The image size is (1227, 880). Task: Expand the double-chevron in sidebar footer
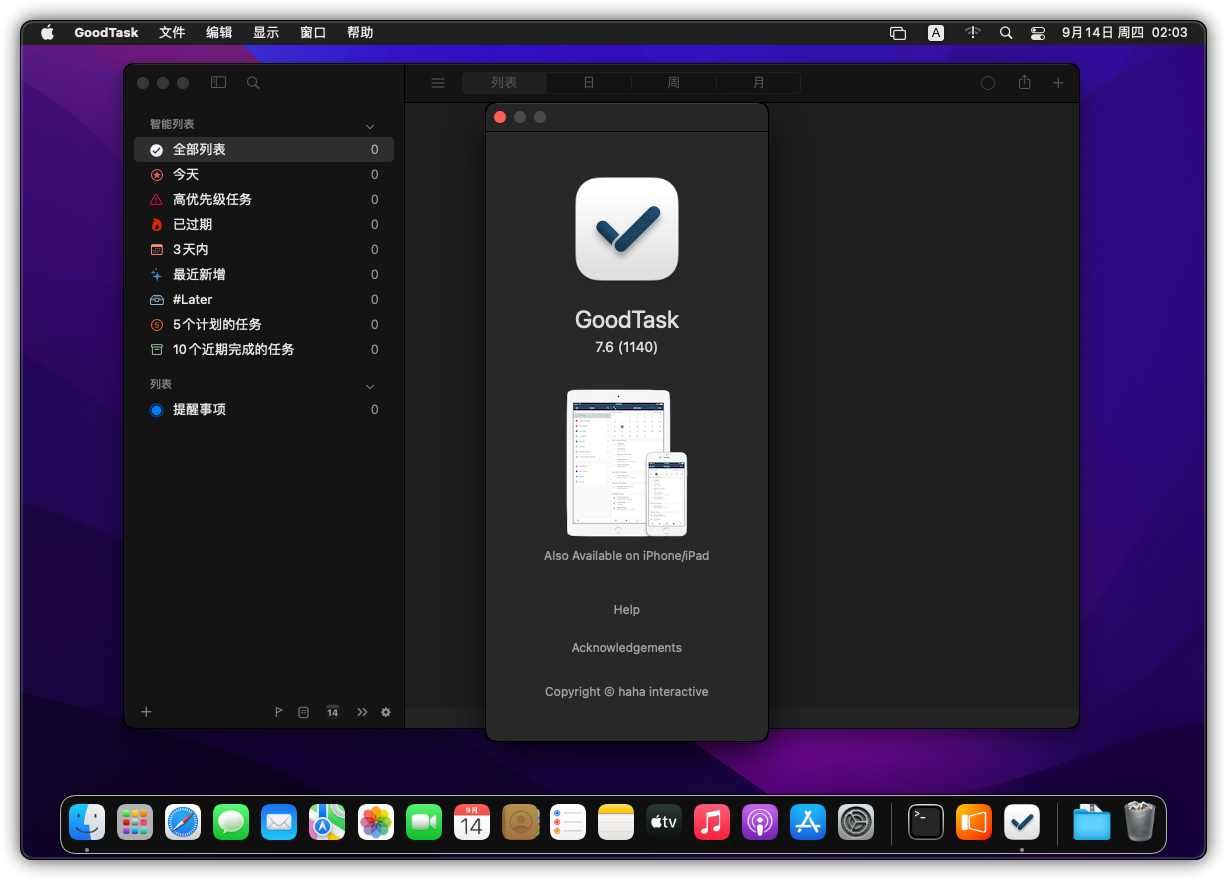[362, 712]
